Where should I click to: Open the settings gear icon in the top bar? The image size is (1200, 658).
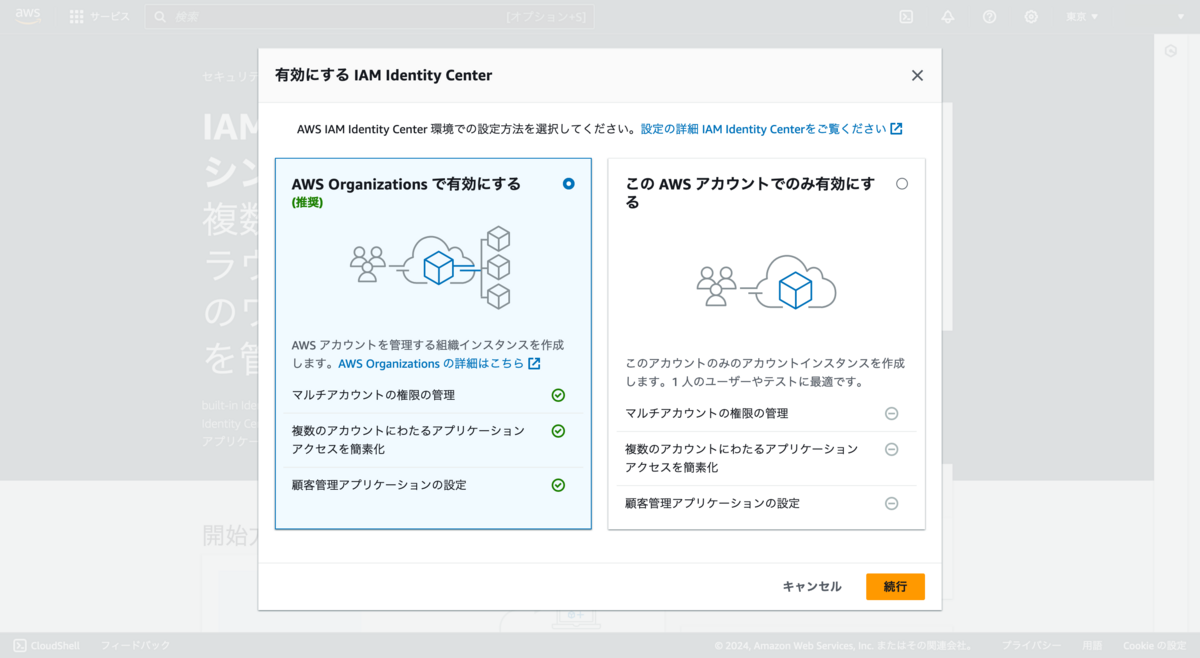tap(1031, 17)
